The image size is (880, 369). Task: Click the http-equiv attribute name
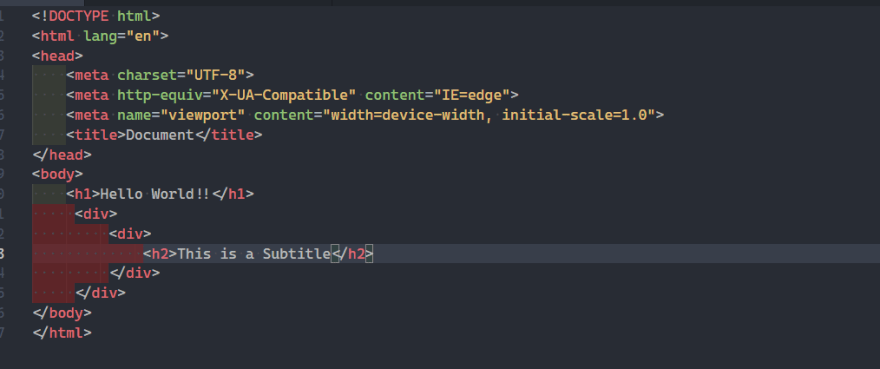click(x=160, y=95)
